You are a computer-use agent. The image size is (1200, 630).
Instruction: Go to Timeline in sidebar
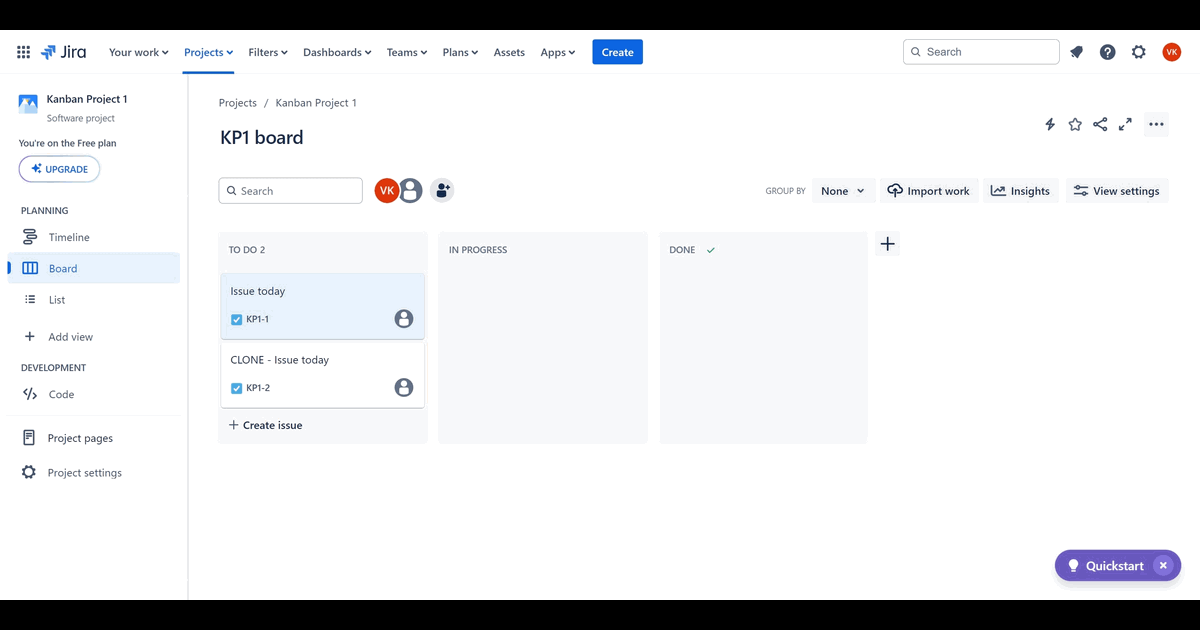pos(94,237)
